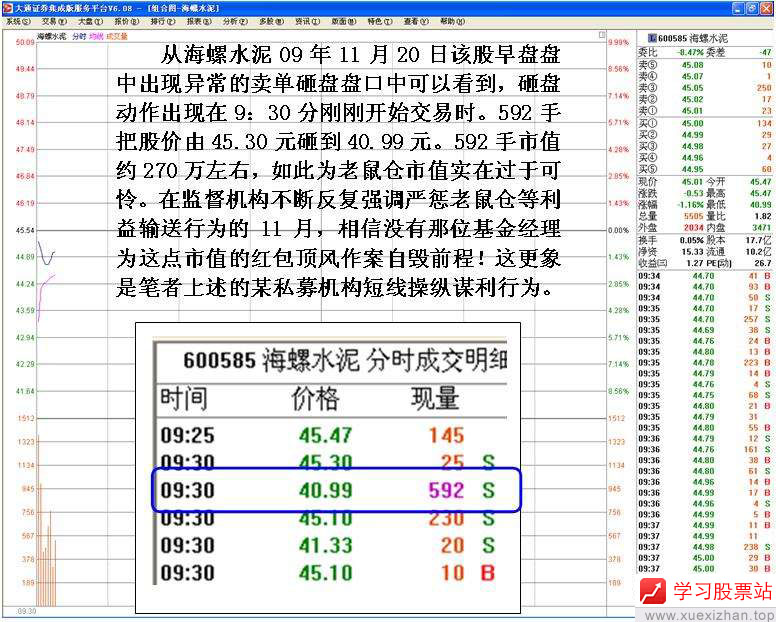Open the 特色(I) menu
The height and width of the screenshot is (622, 776).
pos(379,20)
